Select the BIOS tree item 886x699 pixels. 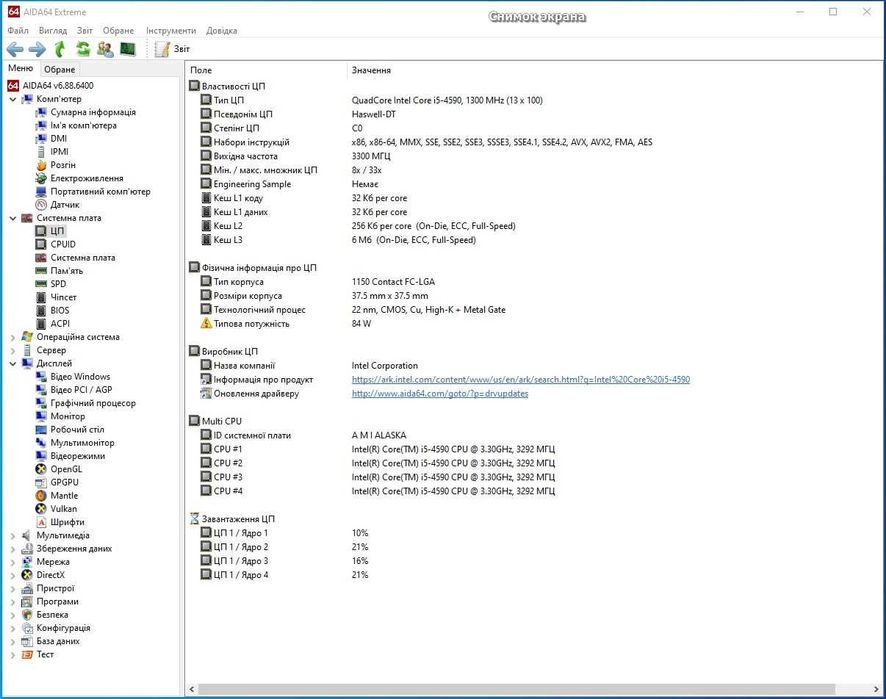[x=59, y=310]
